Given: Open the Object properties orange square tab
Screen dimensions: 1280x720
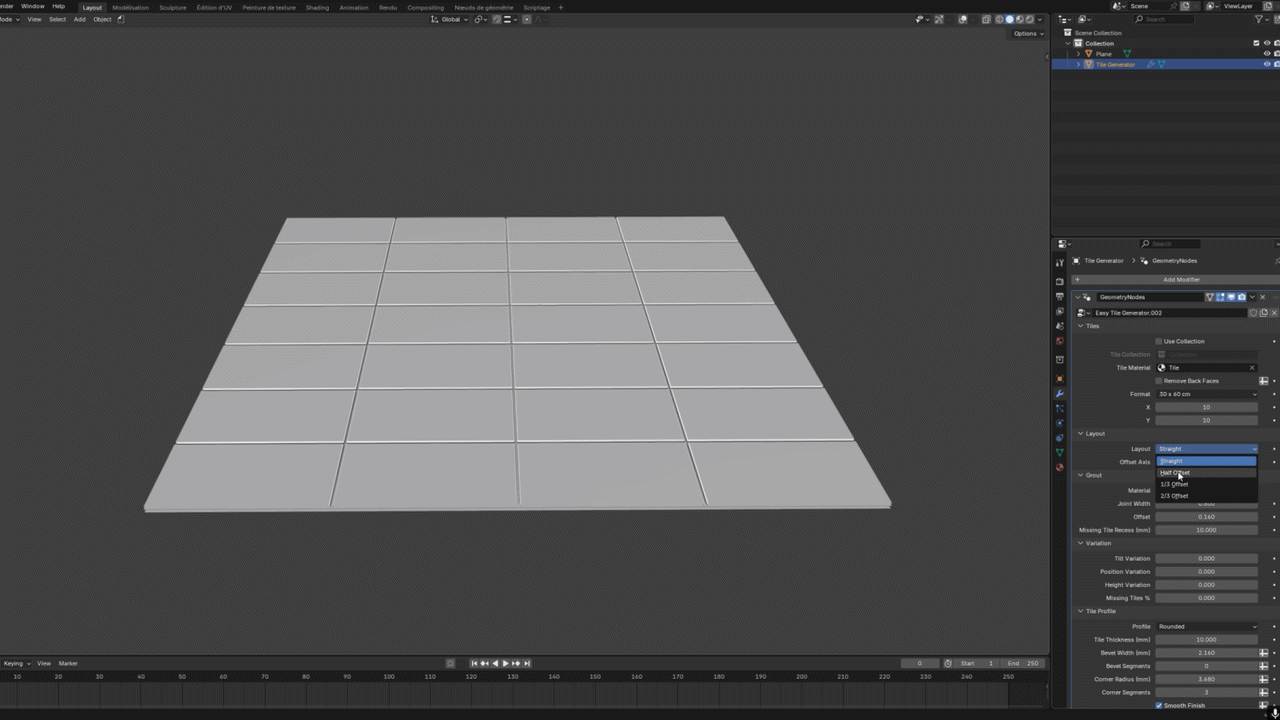Looking at the screenshot, I should click(1060, 379).
